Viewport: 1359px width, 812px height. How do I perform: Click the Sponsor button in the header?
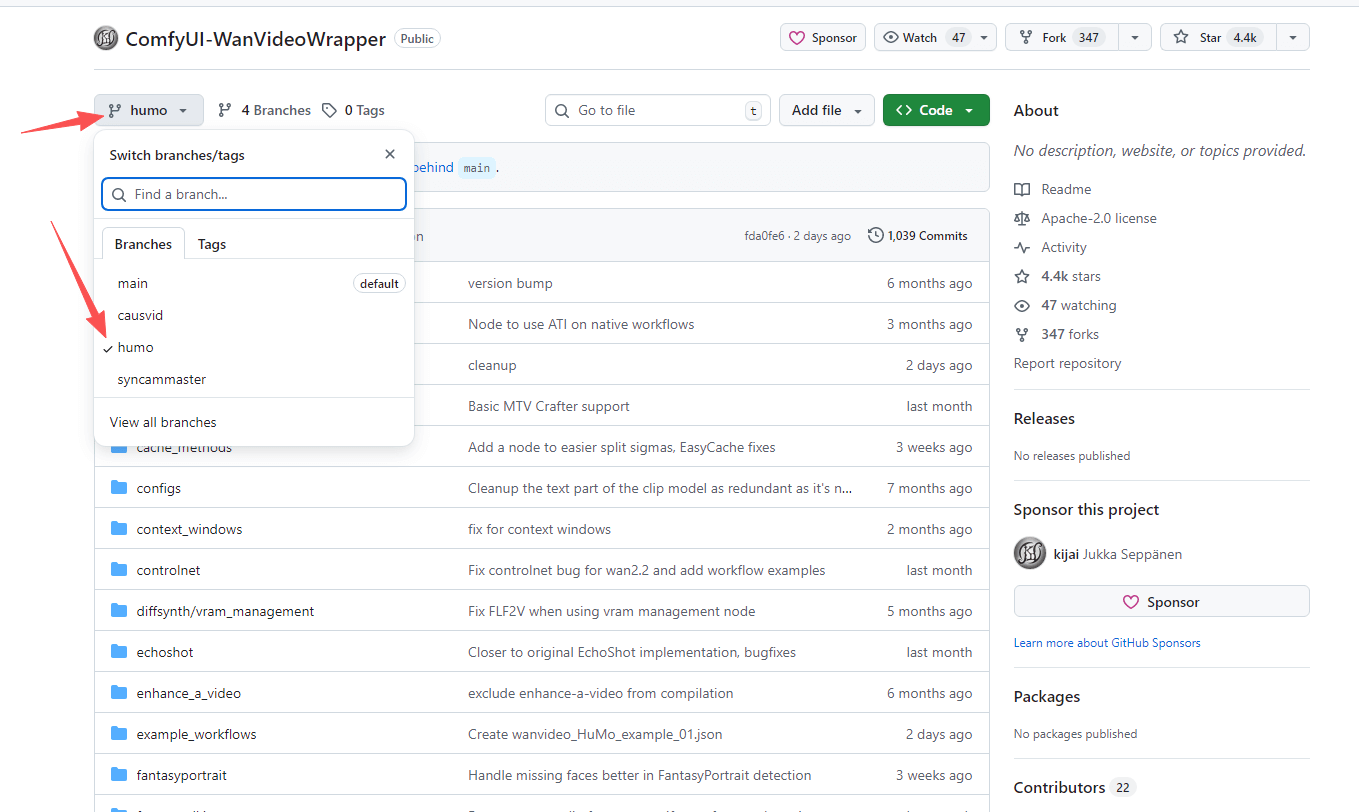coord(823,38)
